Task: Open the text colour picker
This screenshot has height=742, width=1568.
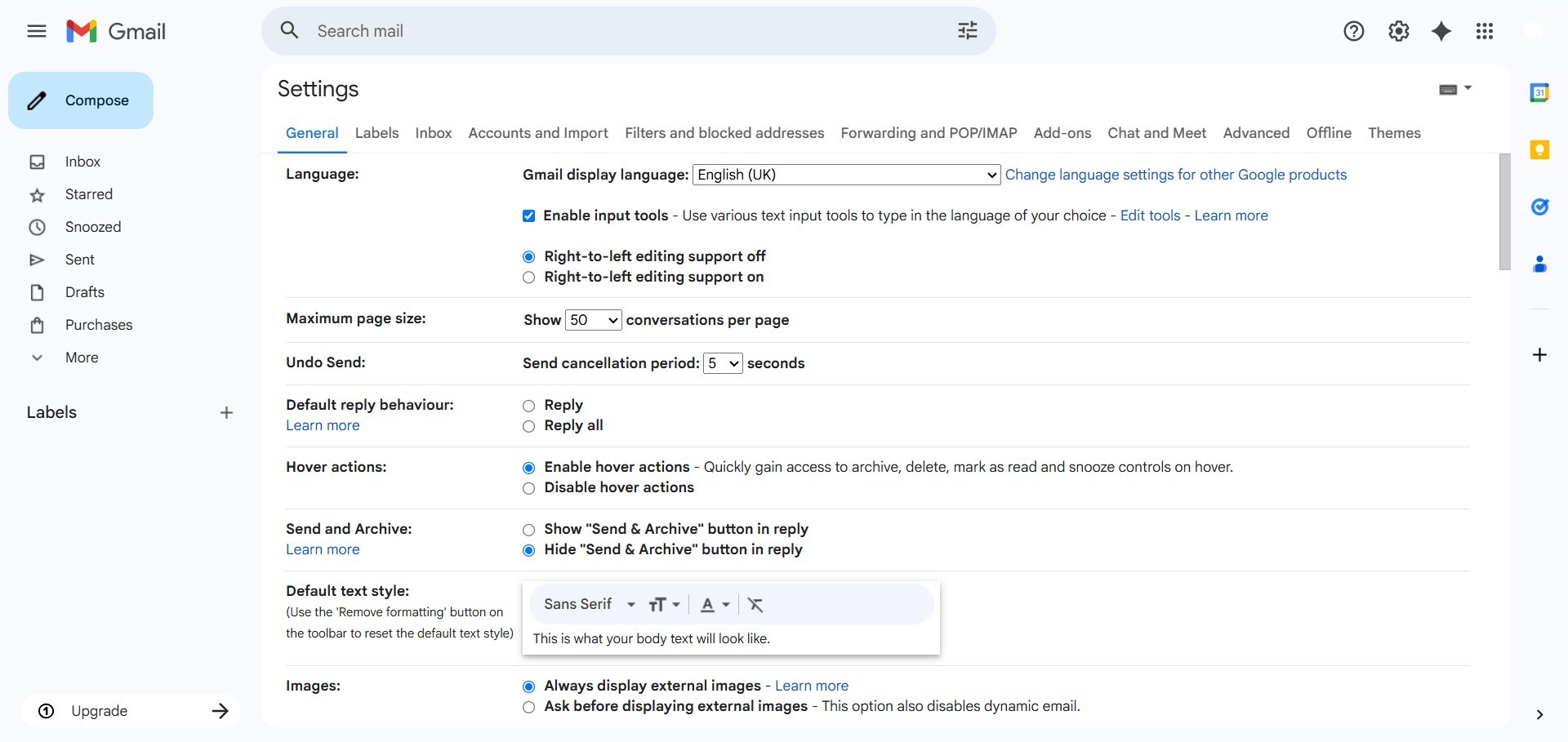Action: 714,605
